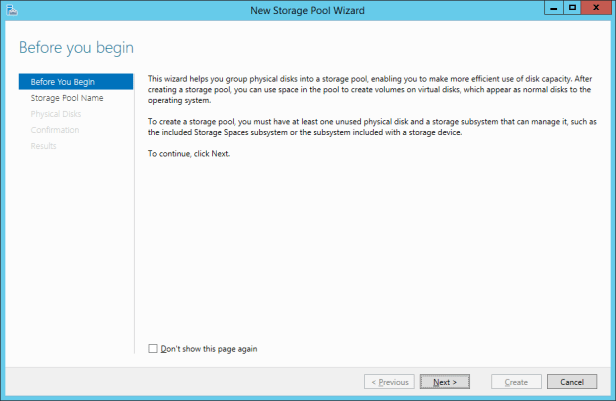Select the Physical Disks step in sidebar
This screenshot has width=616, height=401.
coord(56,114)
